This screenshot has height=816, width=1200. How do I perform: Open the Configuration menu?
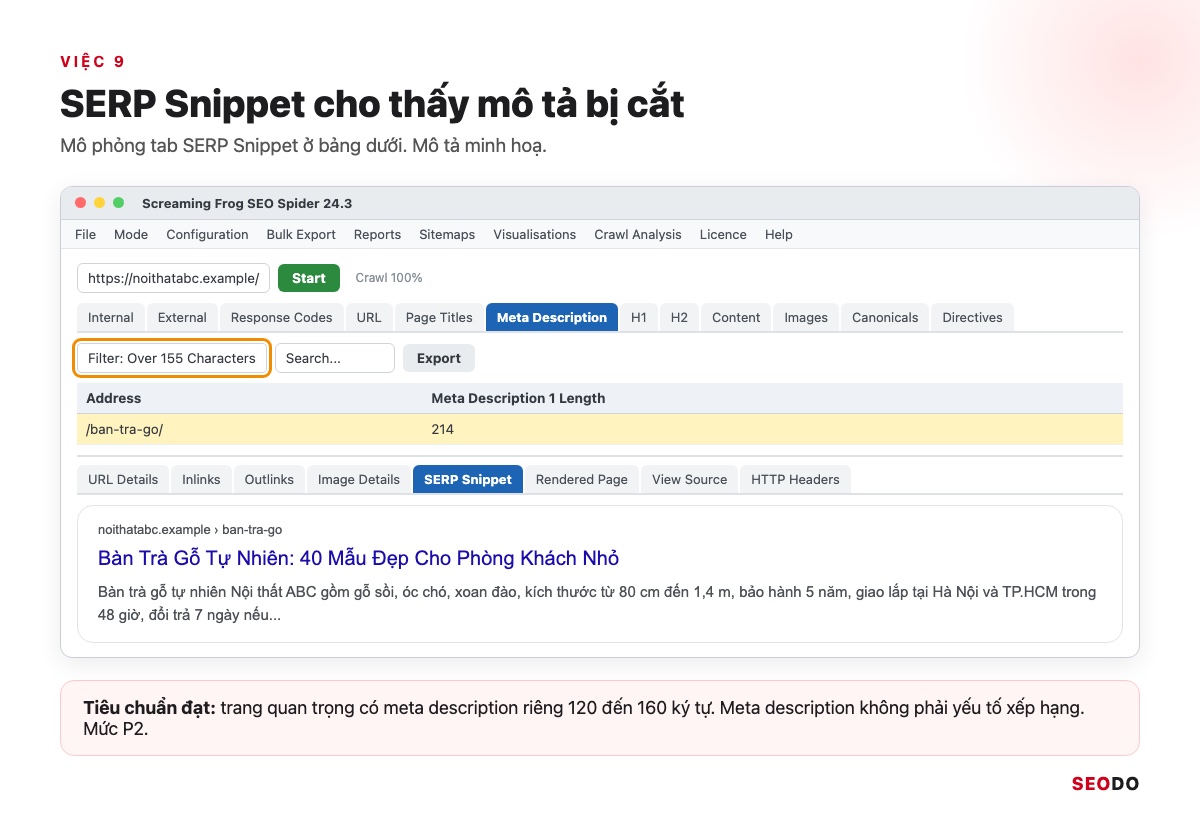point(207,234)
